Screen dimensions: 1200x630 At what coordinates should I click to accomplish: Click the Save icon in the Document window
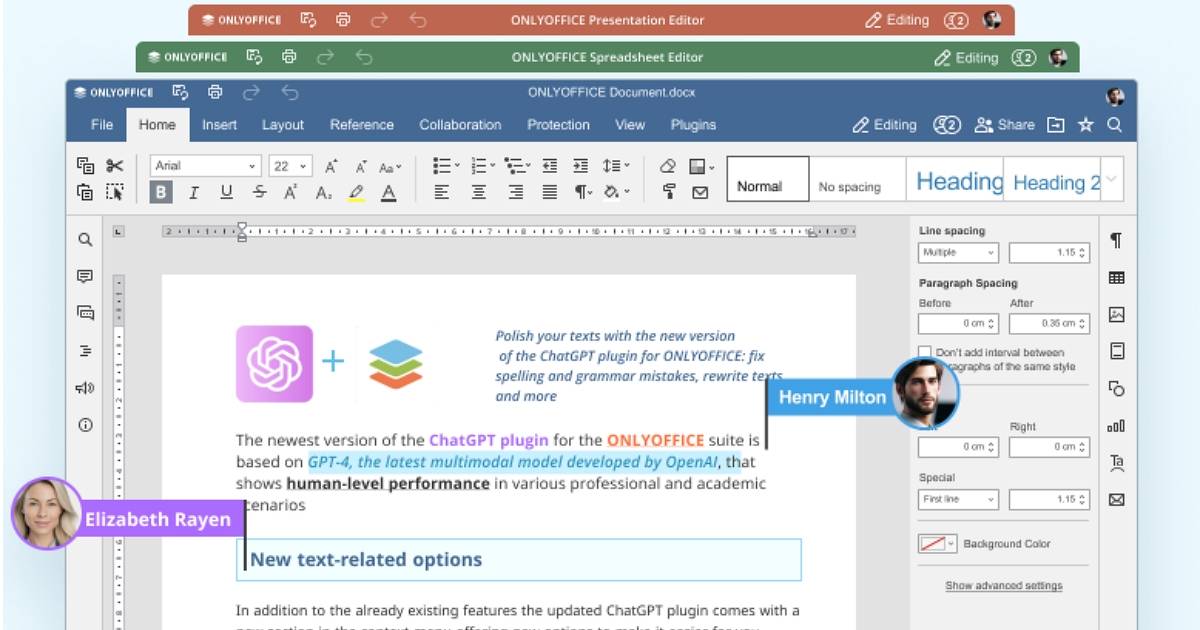coord(180,92)
